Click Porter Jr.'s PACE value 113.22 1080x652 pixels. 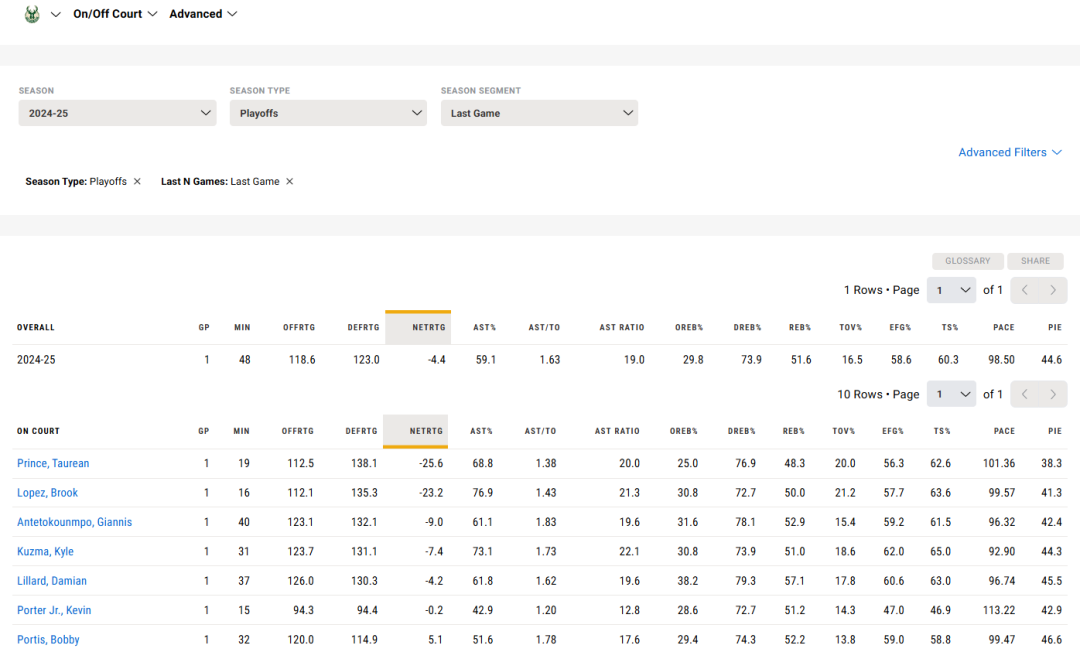(x=999, y=610)
